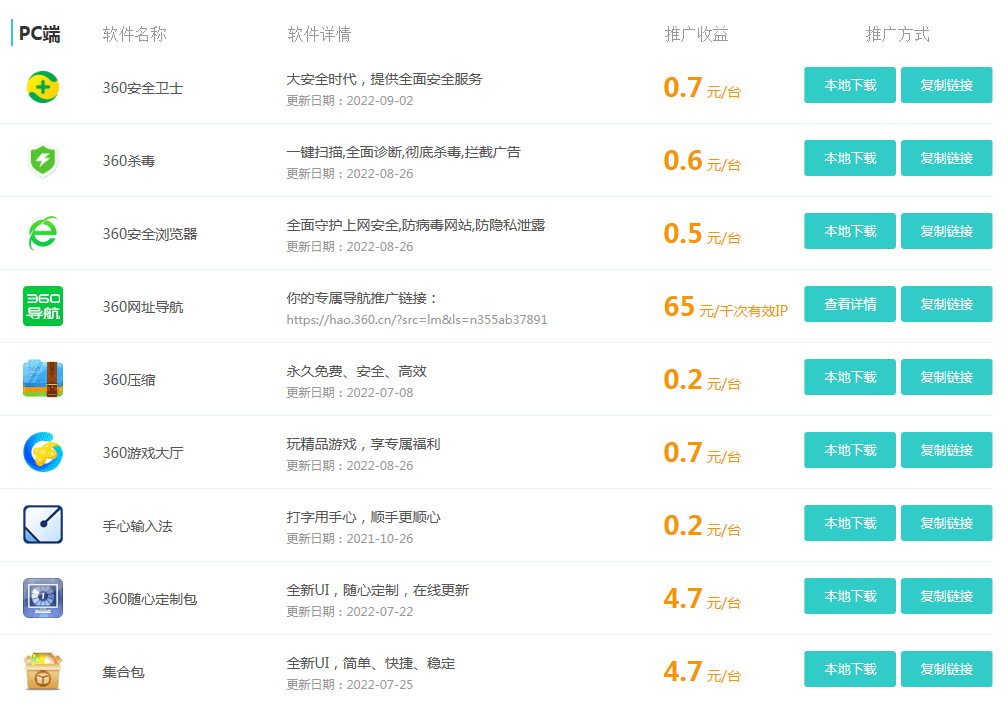Download 360安全卫士 via 本地下载
This screenshot has height=705, width=1008.
tap(850, 85)
